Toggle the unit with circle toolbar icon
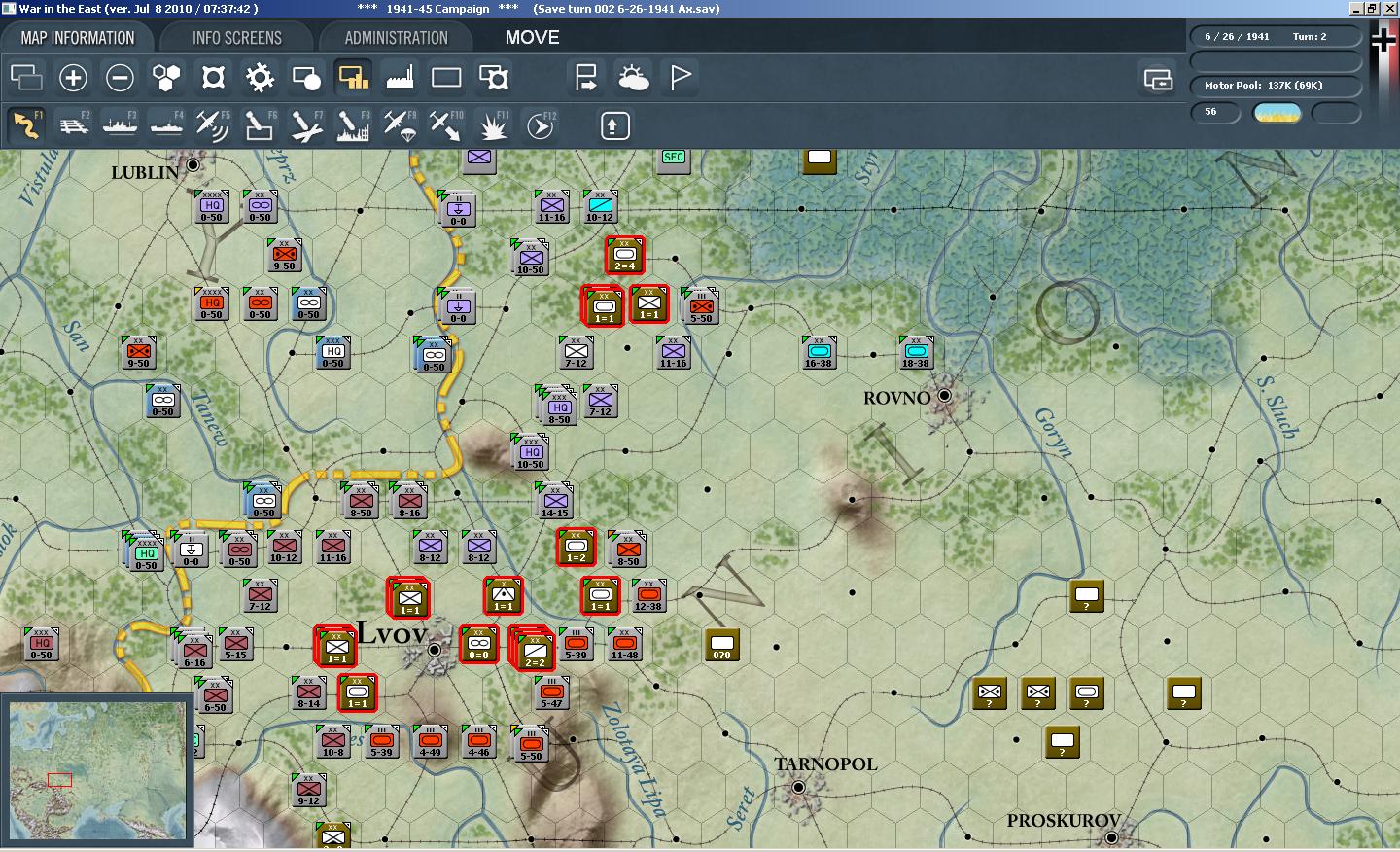Viewport: 1400px width, 852px height. [306, 77]
